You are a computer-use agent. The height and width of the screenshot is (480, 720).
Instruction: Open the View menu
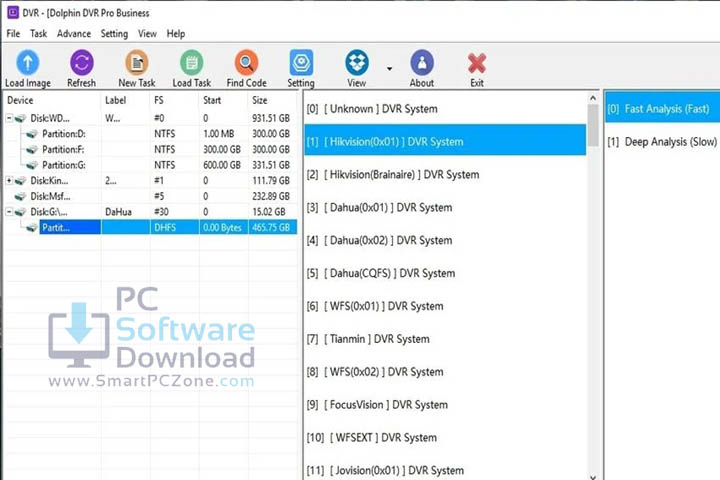[147, 34]
